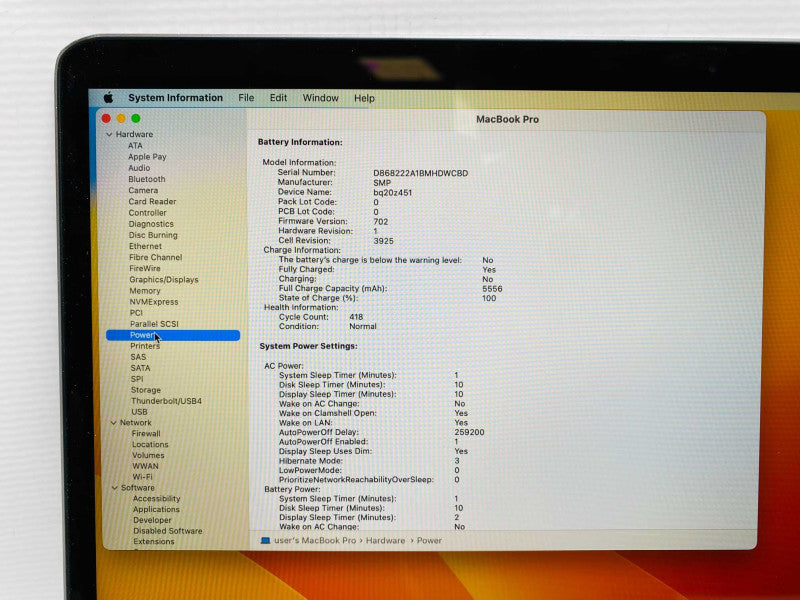Select Disc Burning in the sidebar
The image size is (800, 600).
[153, 235]
